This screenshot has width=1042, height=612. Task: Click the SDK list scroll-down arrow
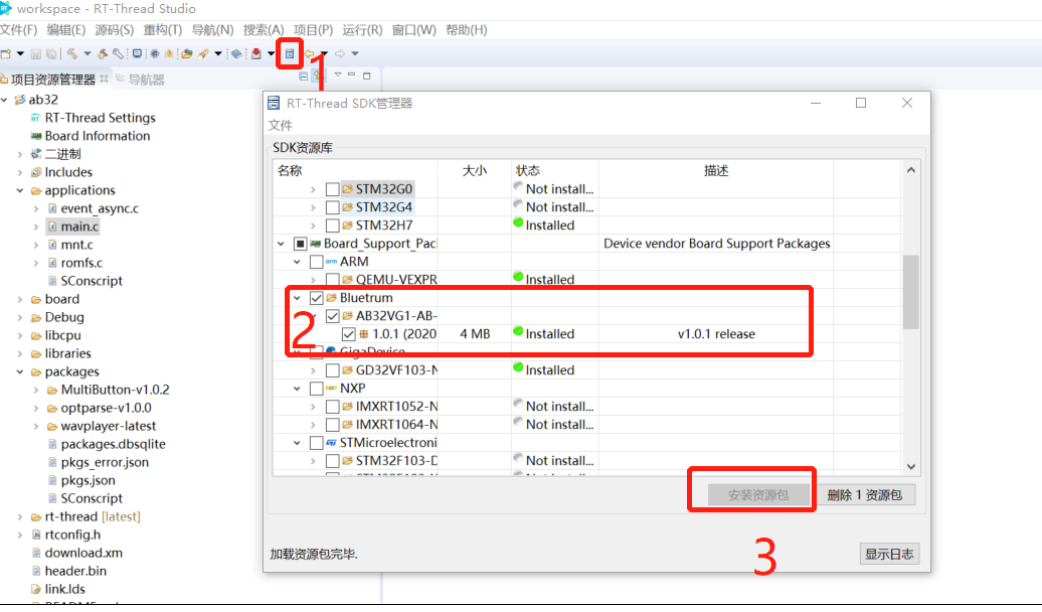tap(910, 466)
